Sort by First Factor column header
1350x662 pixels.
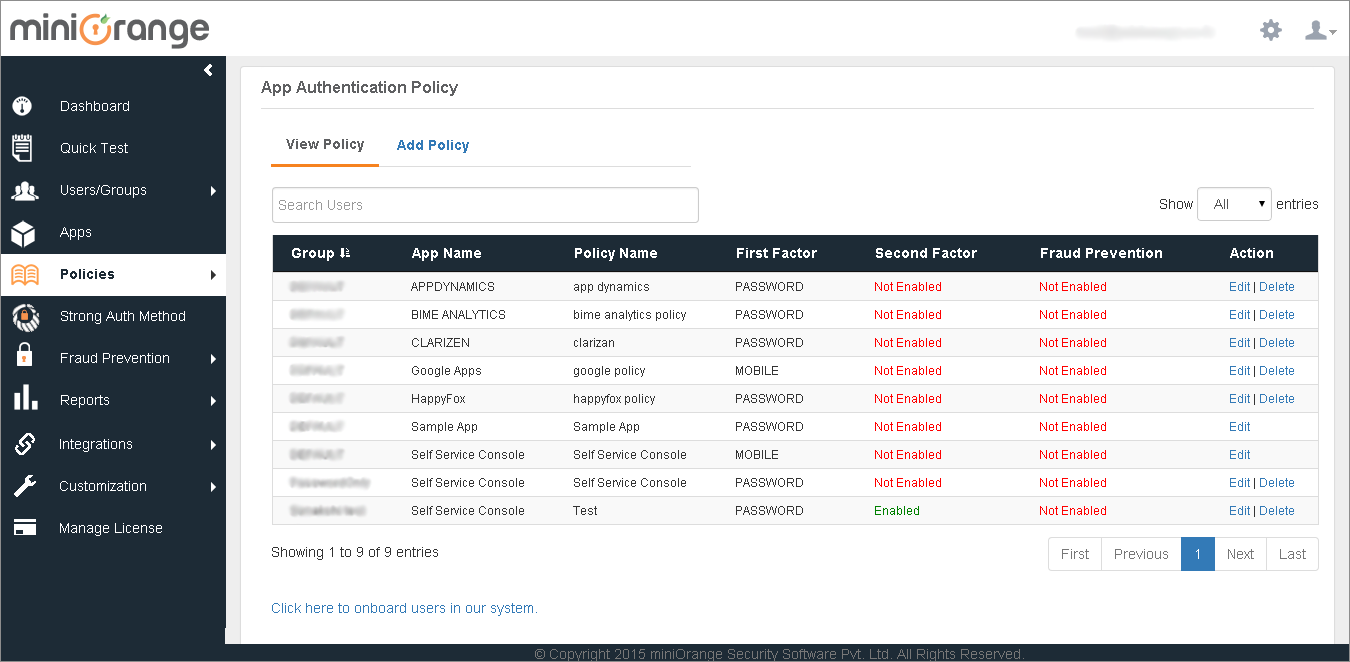click(x=776, y=254)
